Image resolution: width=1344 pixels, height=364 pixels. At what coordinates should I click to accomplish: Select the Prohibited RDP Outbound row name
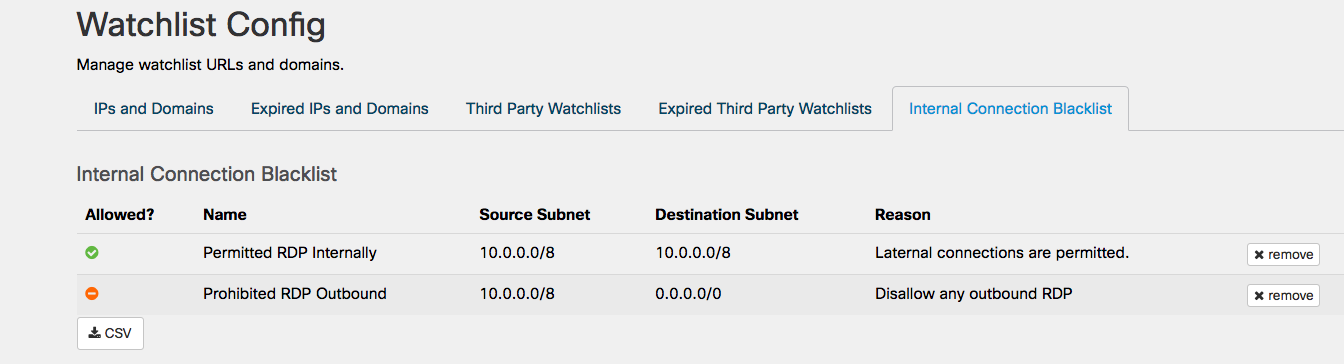[x=295, y=294]
